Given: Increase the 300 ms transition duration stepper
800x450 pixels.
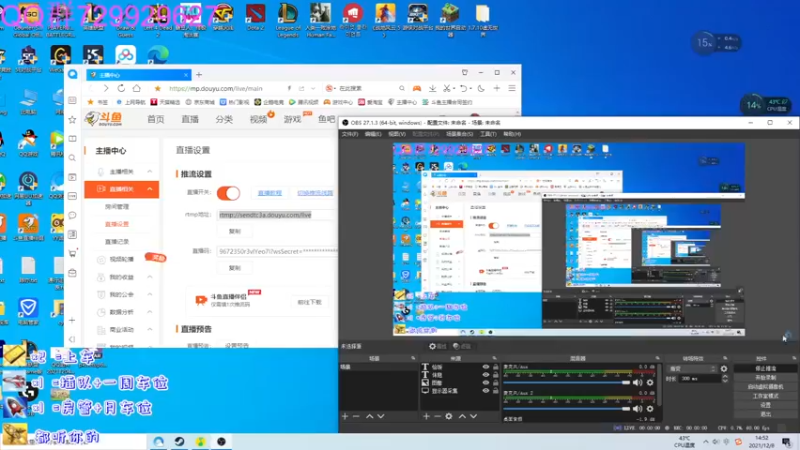Looking at the screenshot, I should click(x=725, y=377).
